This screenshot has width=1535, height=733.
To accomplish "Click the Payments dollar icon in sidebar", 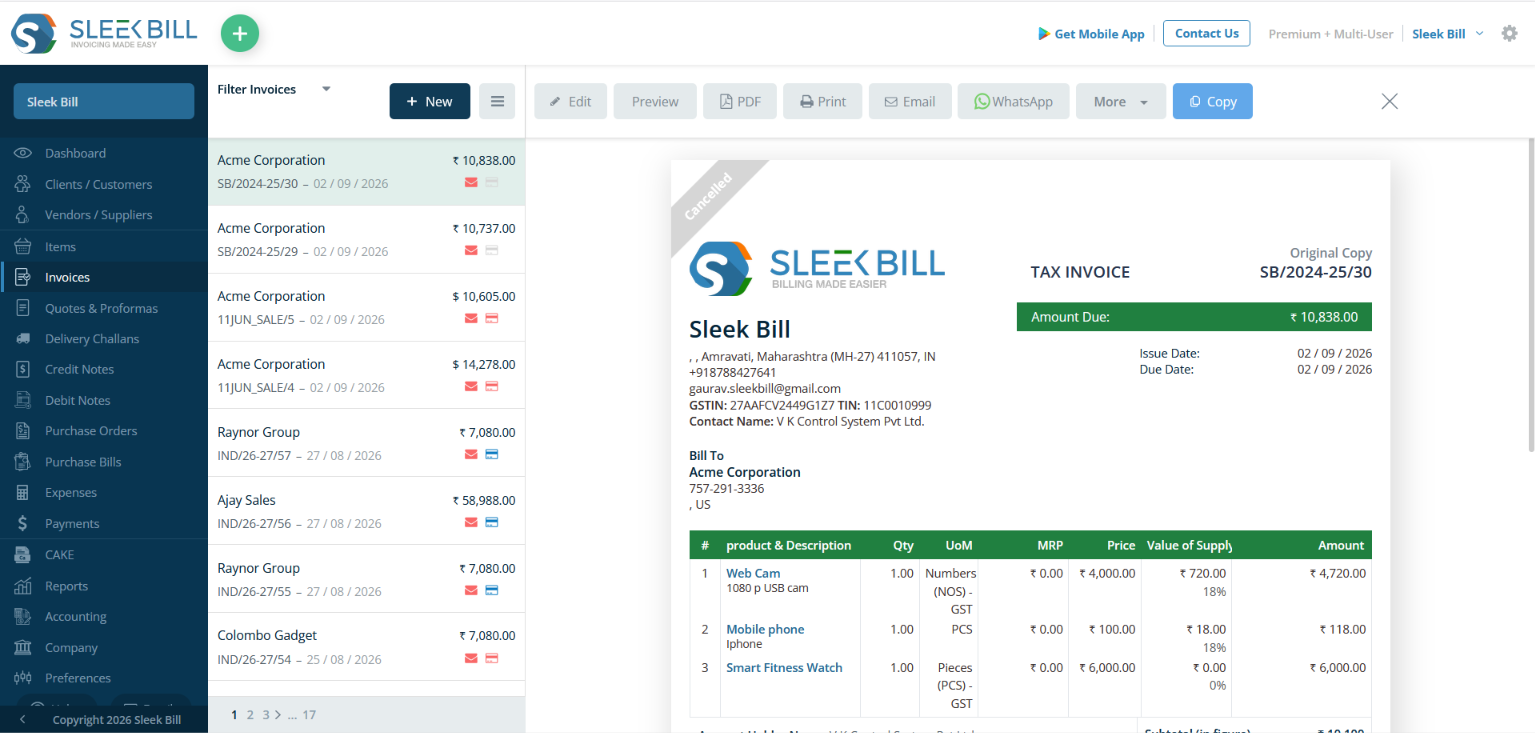I will 23,523.
